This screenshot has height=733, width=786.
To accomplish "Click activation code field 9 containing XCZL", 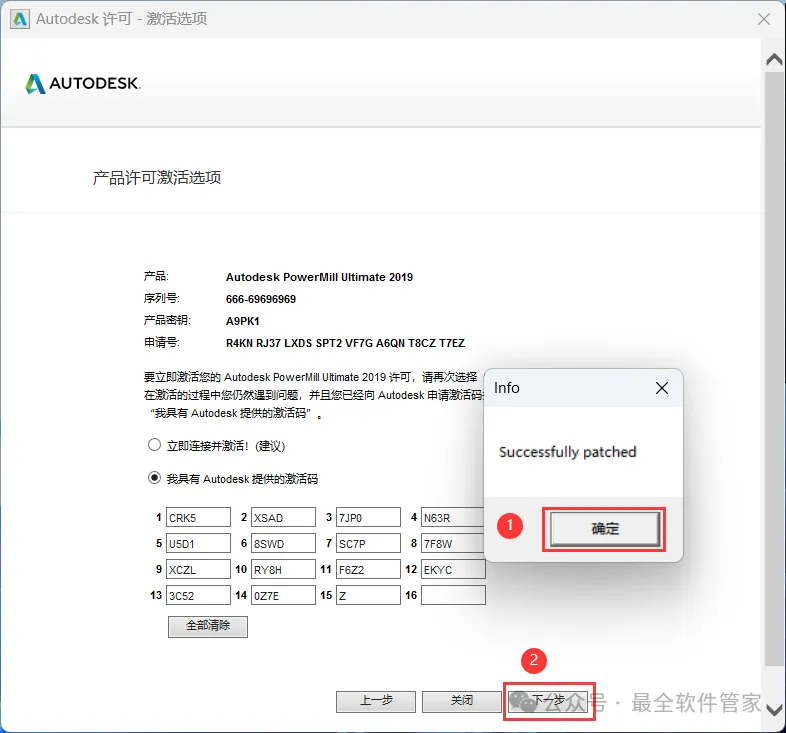I will click(x=199, y=570).
